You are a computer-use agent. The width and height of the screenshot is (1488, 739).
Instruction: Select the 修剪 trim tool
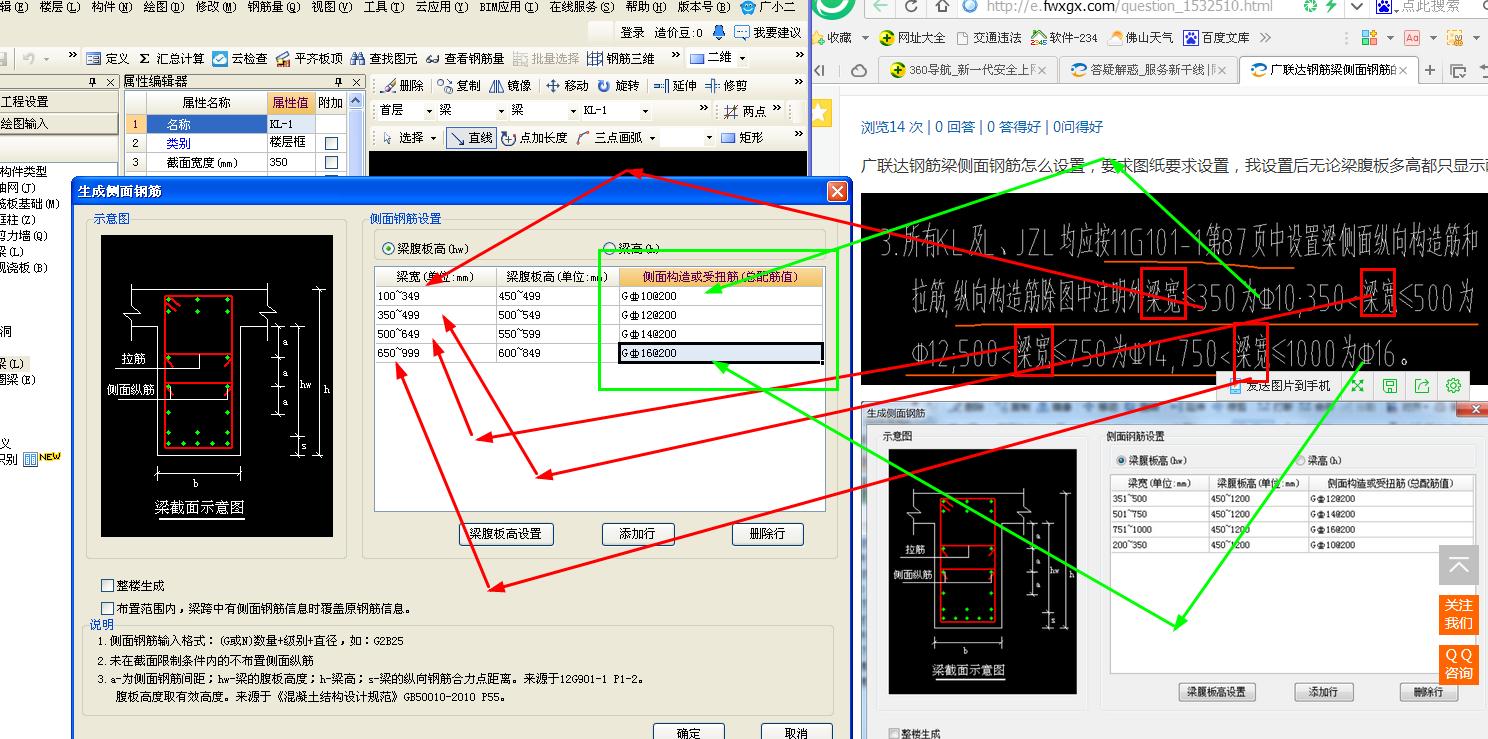[x=726, y=86]
